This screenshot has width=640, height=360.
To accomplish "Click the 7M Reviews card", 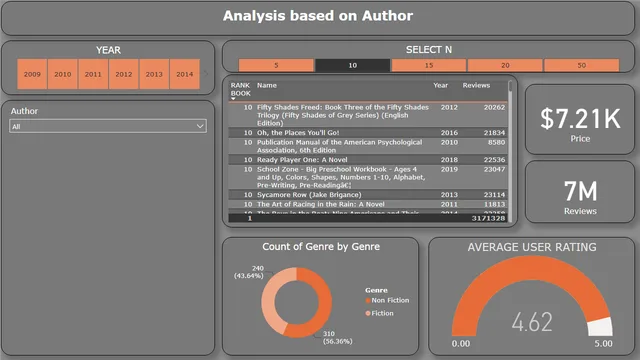I will point(580,192).
